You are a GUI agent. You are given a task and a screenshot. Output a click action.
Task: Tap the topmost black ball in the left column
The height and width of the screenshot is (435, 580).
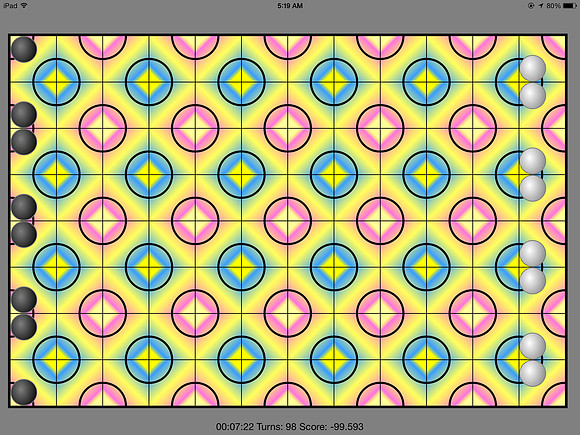pos(24,49)
